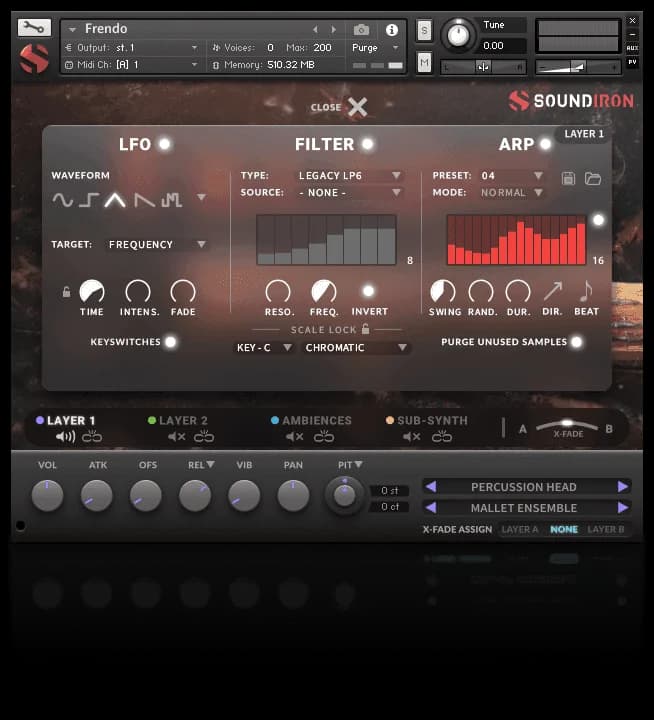
Task: Toggle the Keyswitches option
Action: tap(171, 342)
